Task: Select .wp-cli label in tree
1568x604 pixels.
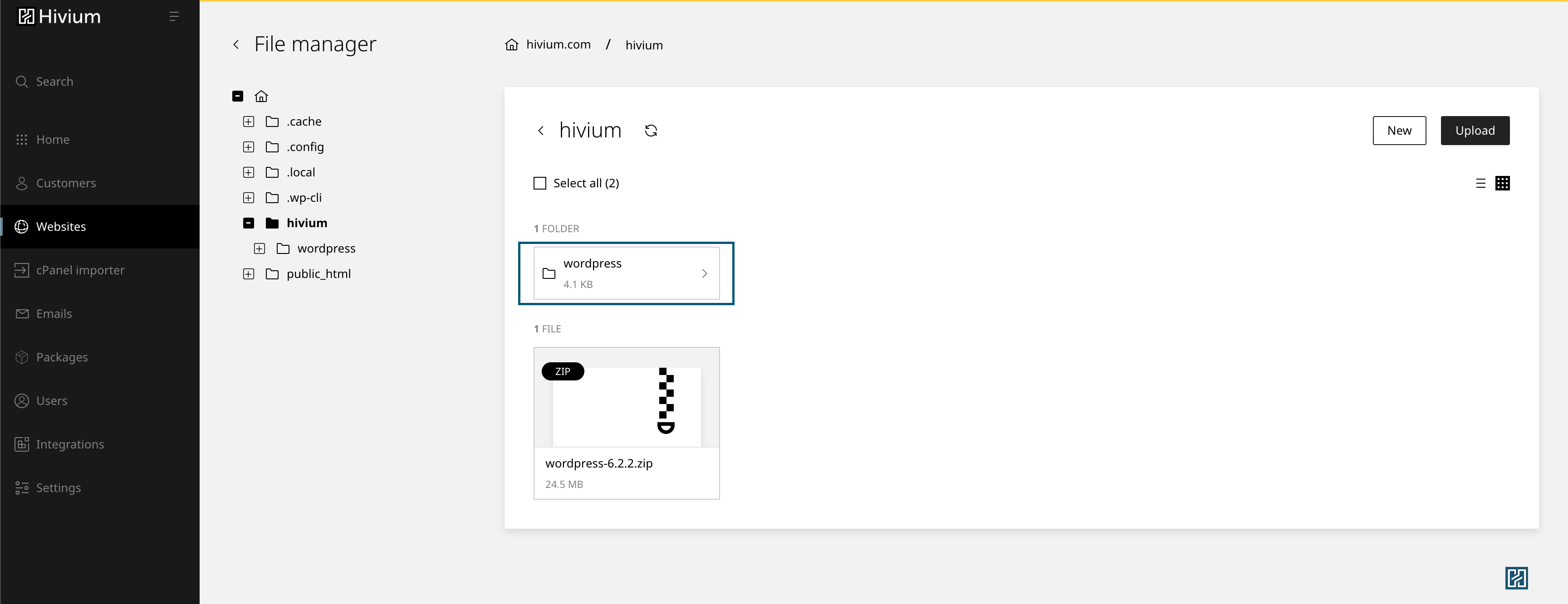Action: [304, 198]
